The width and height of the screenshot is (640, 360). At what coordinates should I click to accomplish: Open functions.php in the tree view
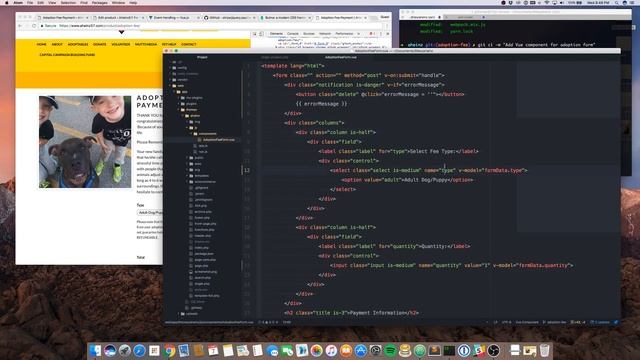coord(203,230)
